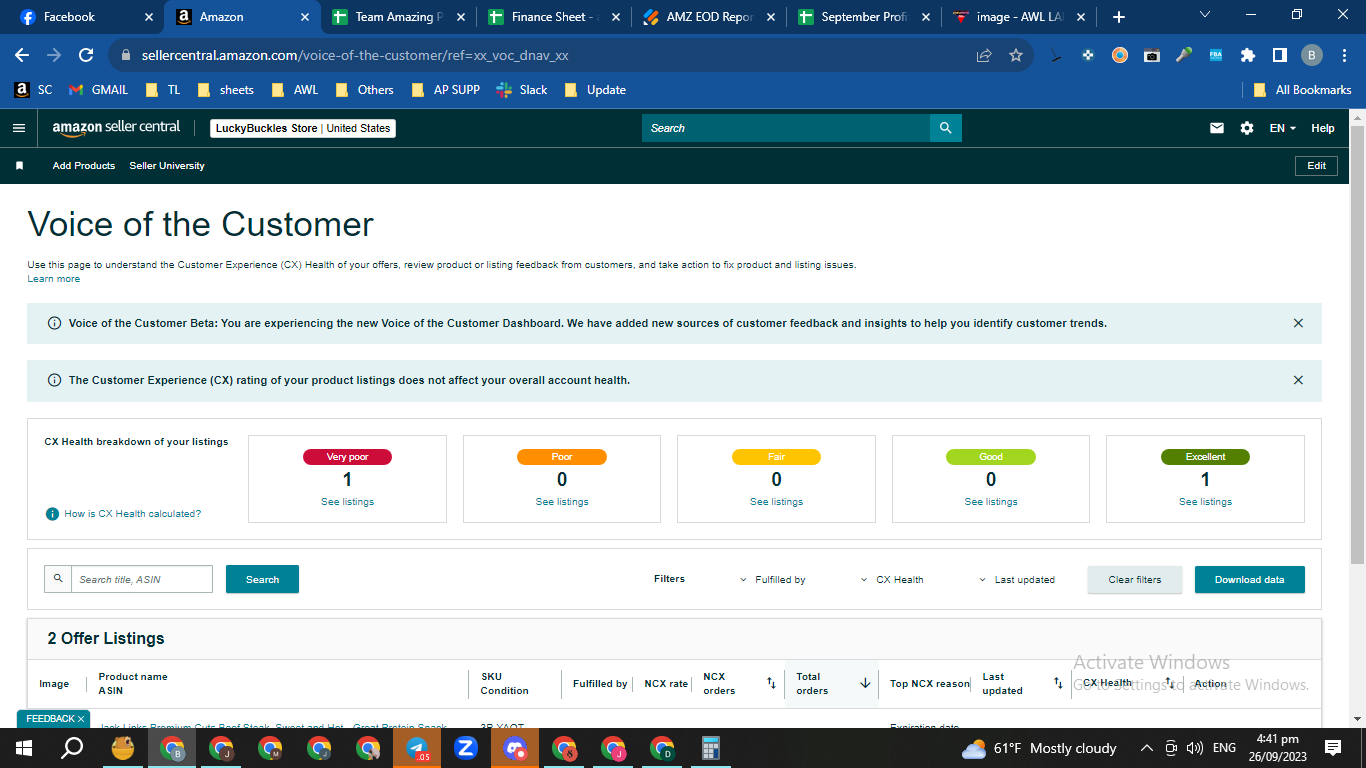
Task: Open Zalo from the taskbar
Action: click(x=465, y=748)
